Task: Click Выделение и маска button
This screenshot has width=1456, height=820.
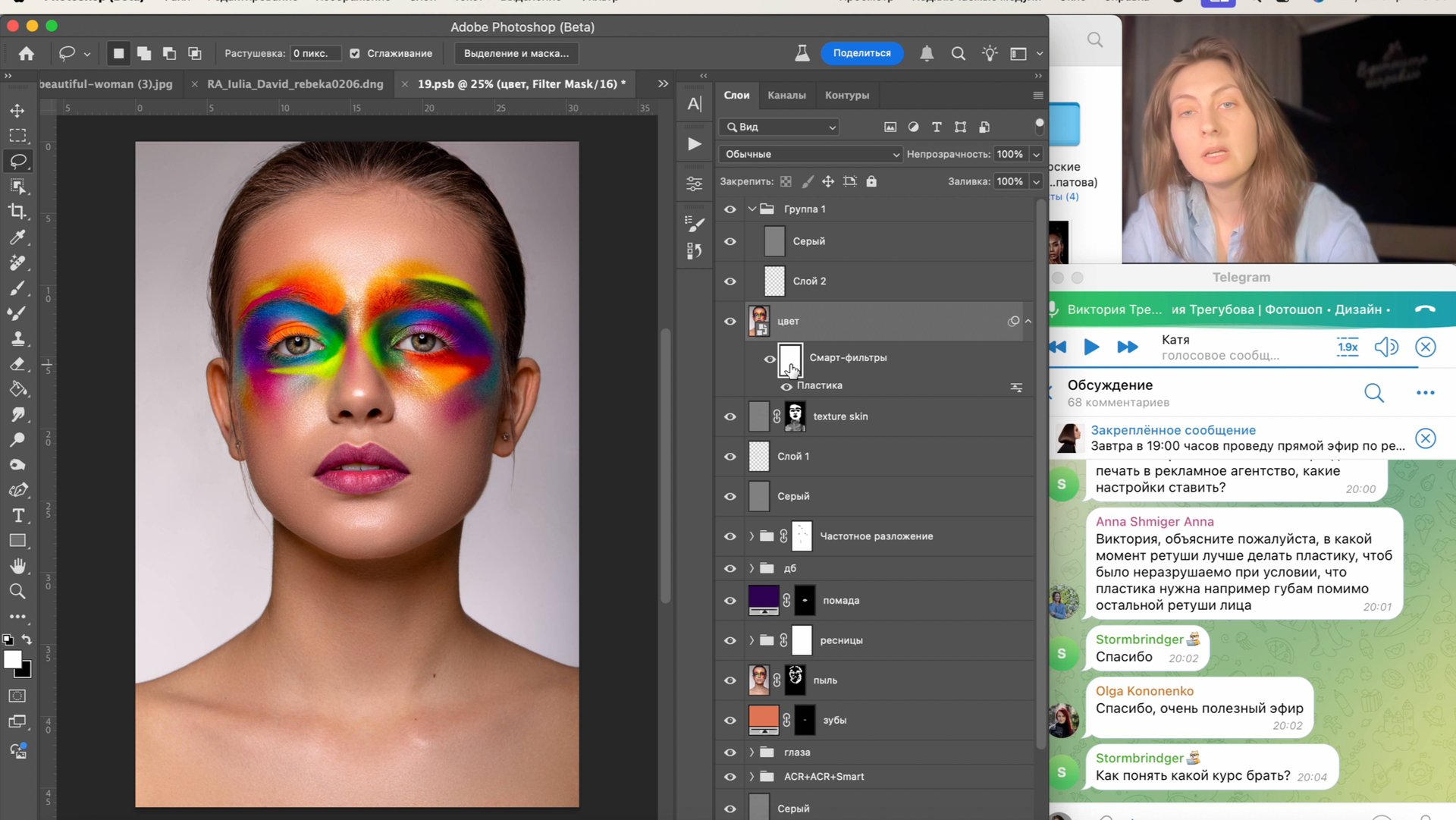Action: (x=516, y=54)
